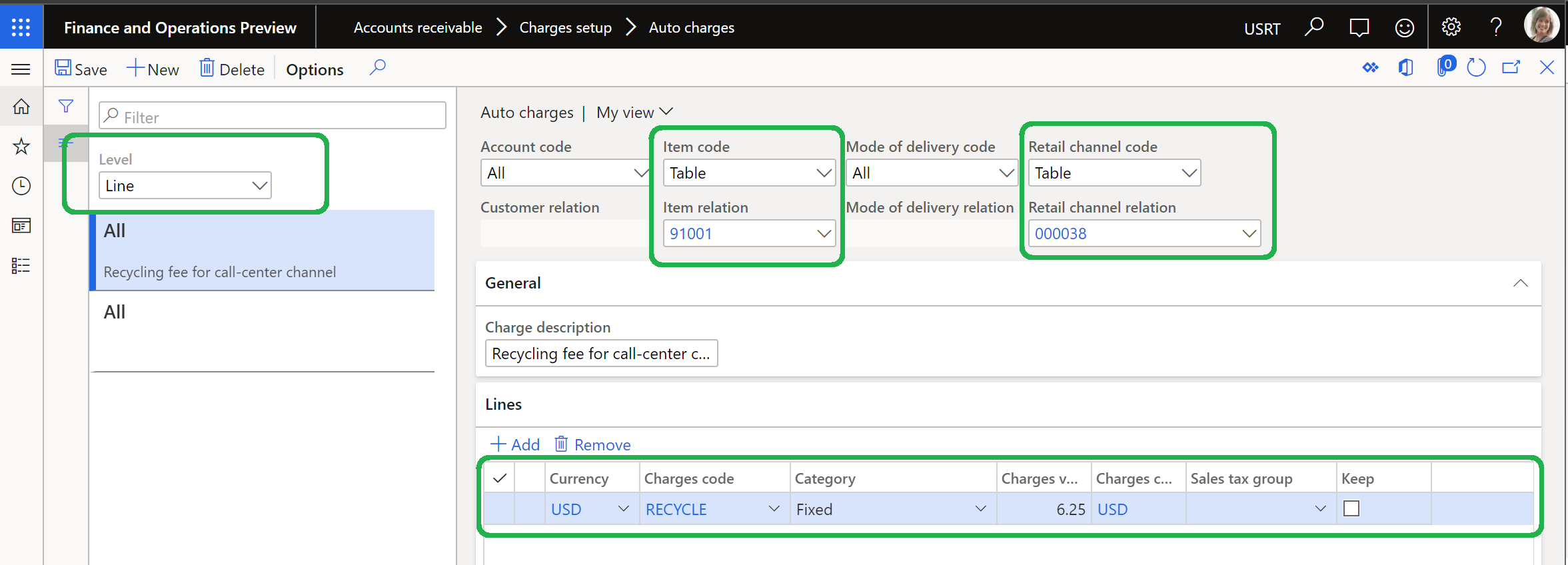
Task: Click the Sales tax group column header
Action: (1261, 478)
